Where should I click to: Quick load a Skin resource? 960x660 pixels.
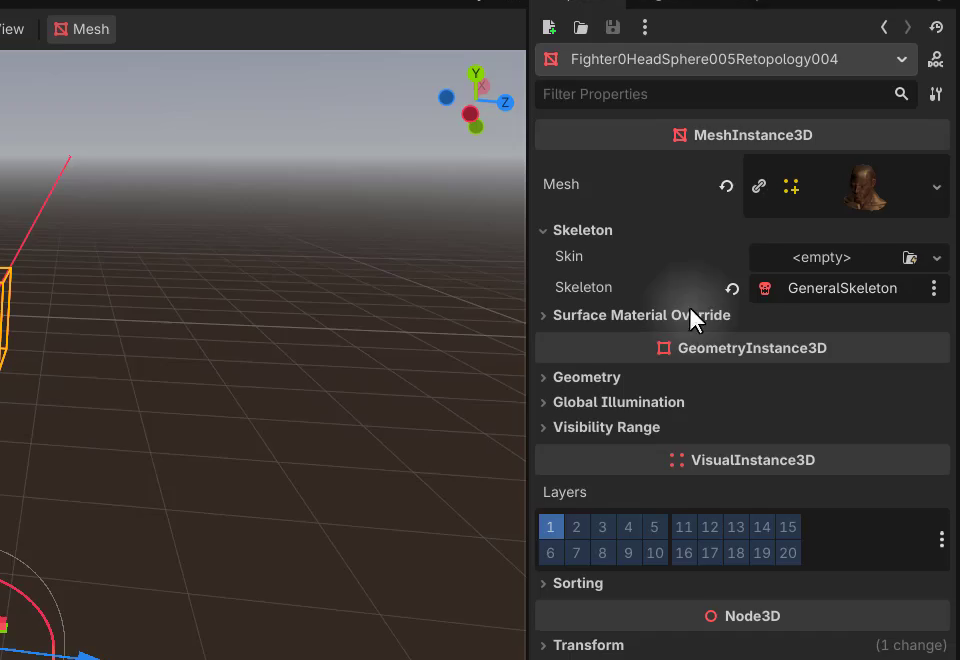910,258
